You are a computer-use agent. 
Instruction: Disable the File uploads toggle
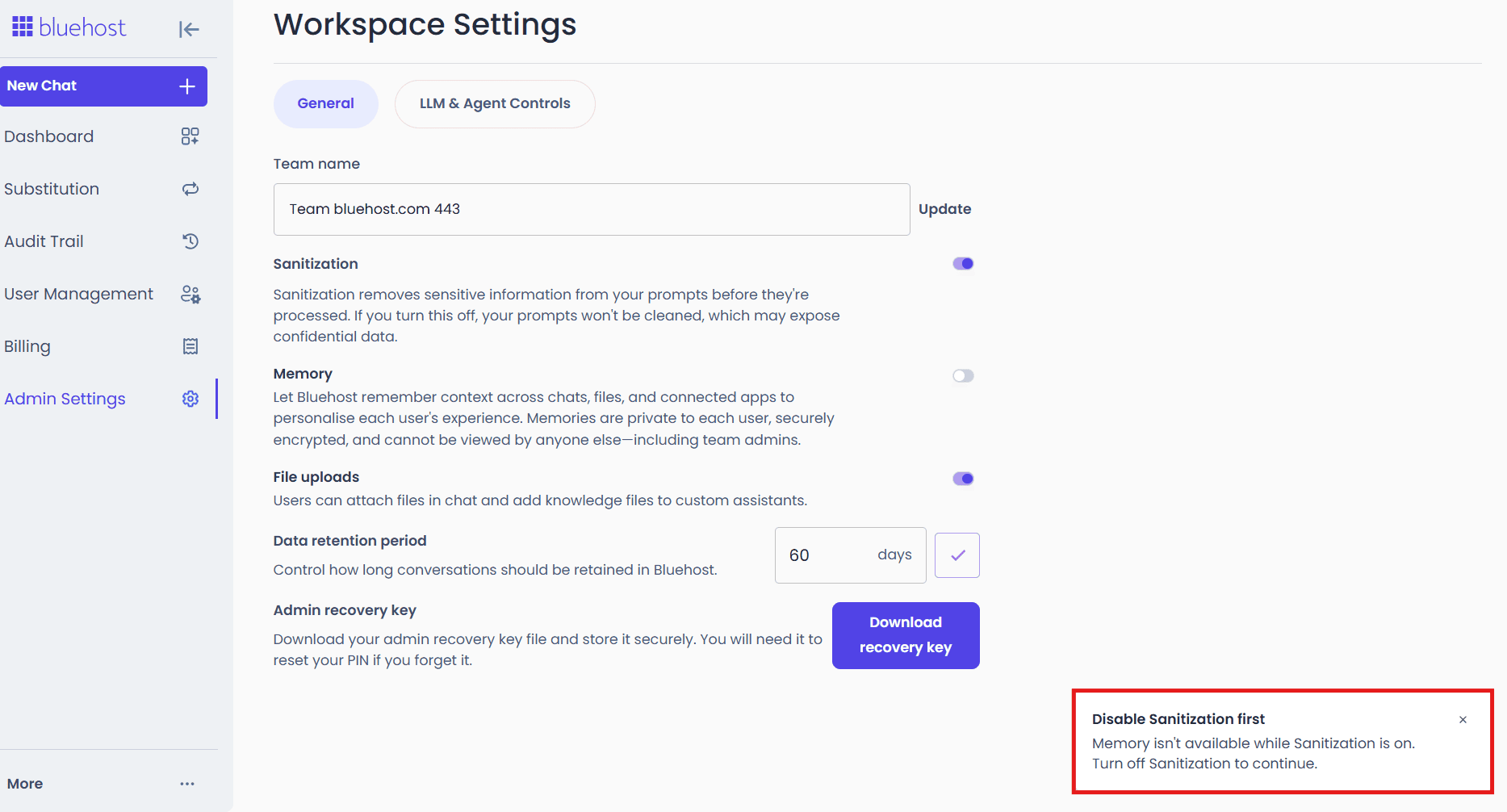click(963, 479)
